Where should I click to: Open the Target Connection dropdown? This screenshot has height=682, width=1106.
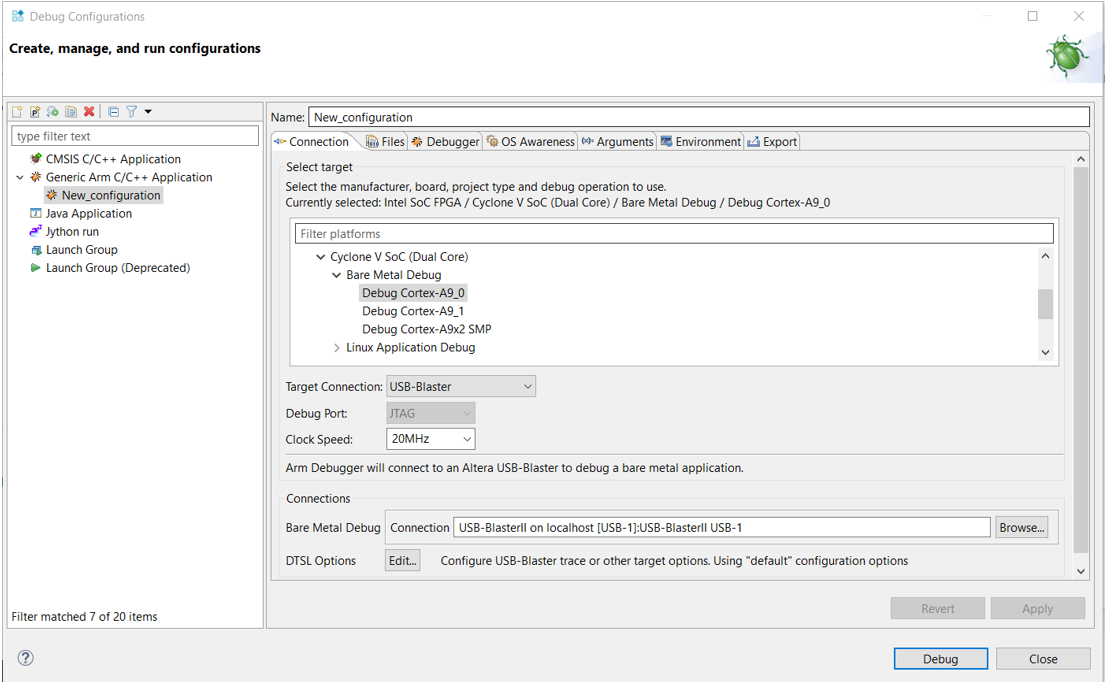pos(460,386)
